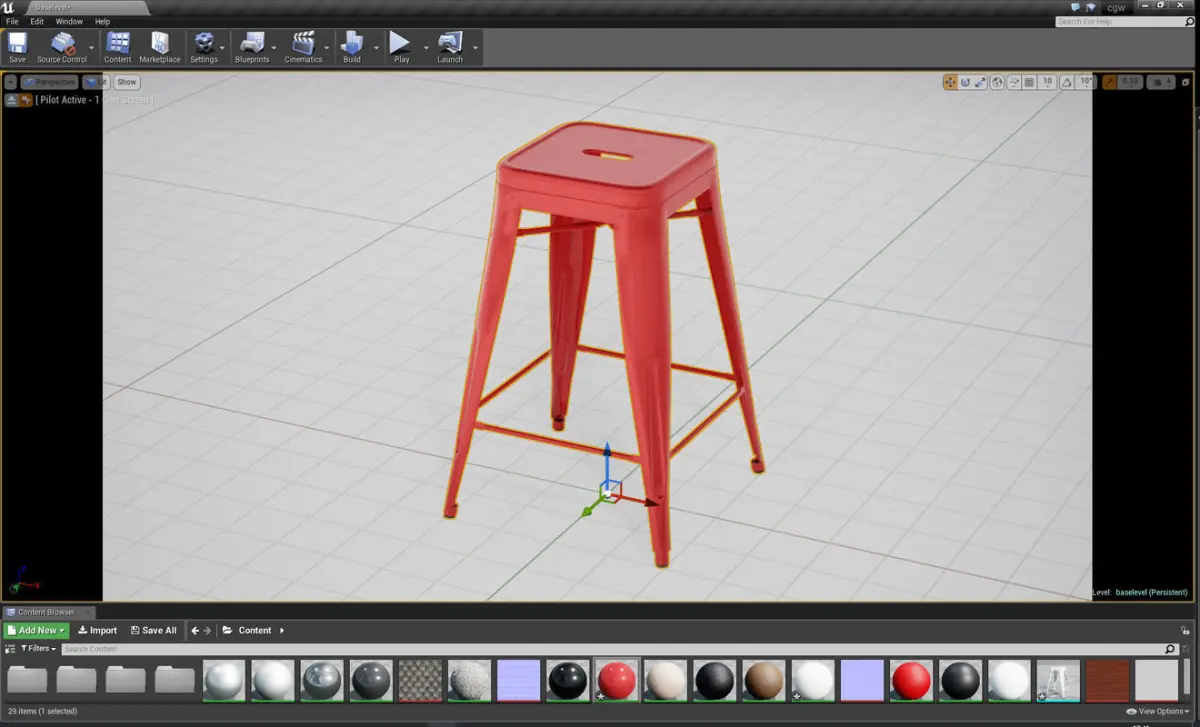Open the Content toolbar button
The height and width of the screenshot is (727, 1200).
118,47
